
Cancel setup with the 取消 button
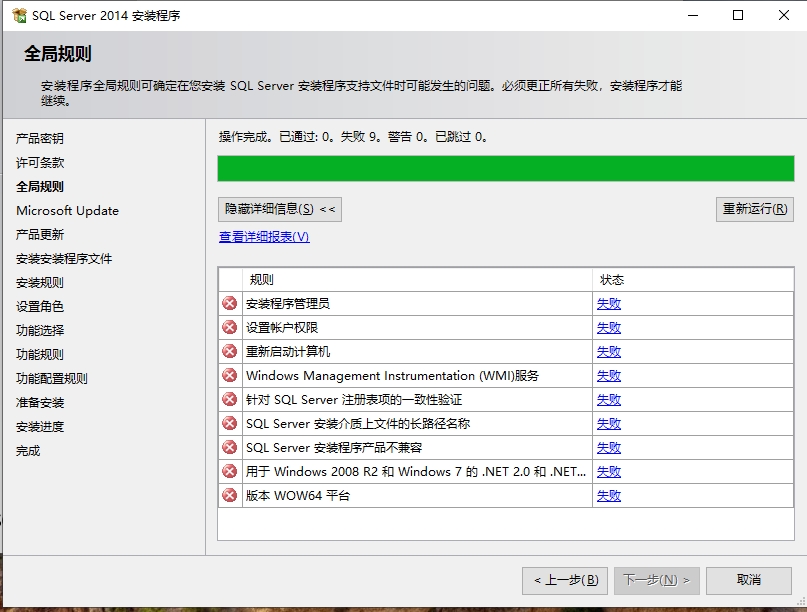click(749, 581)
